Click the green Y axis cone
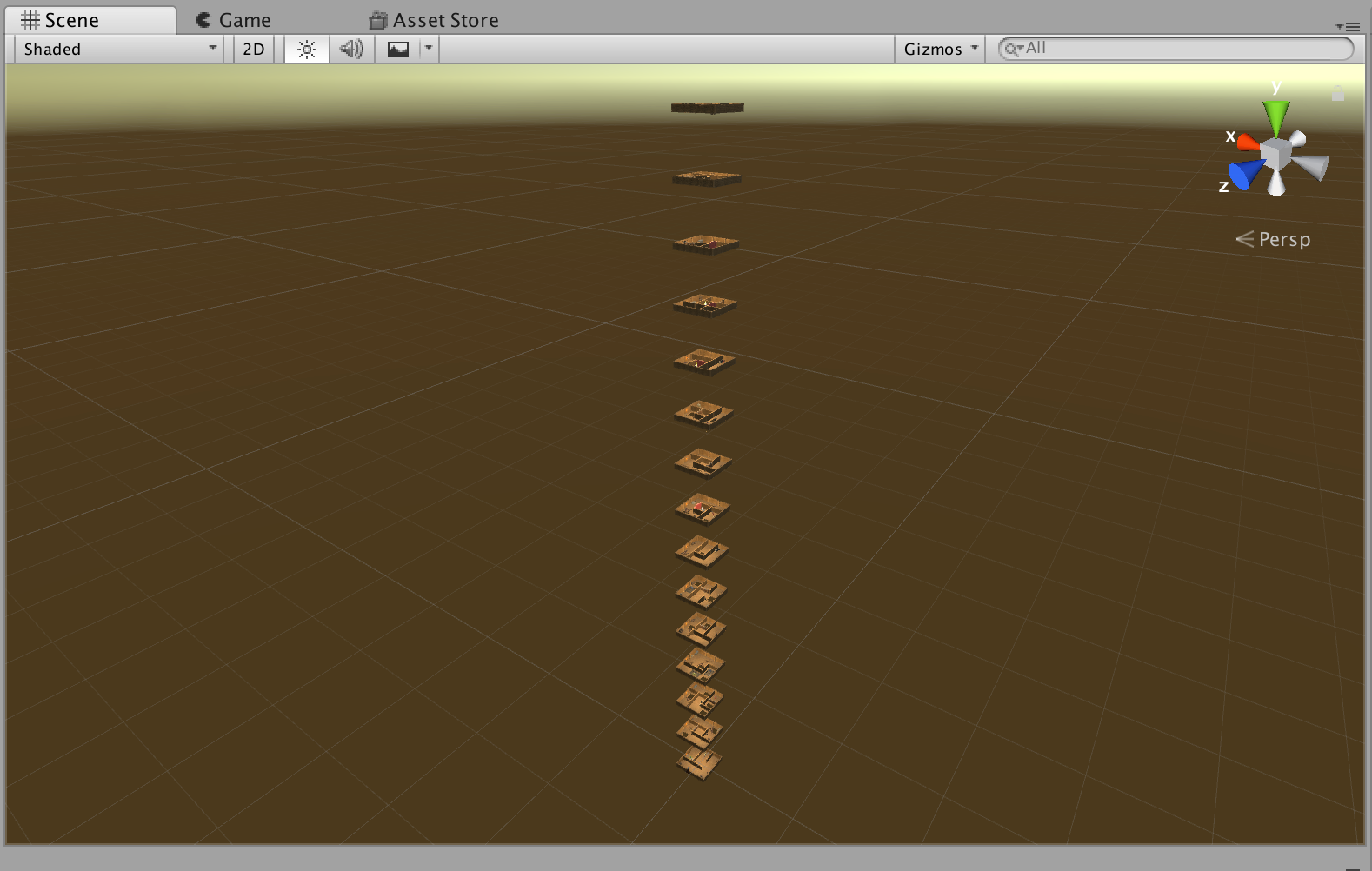The image size is (1372, 871). (x=1275, y=116)
